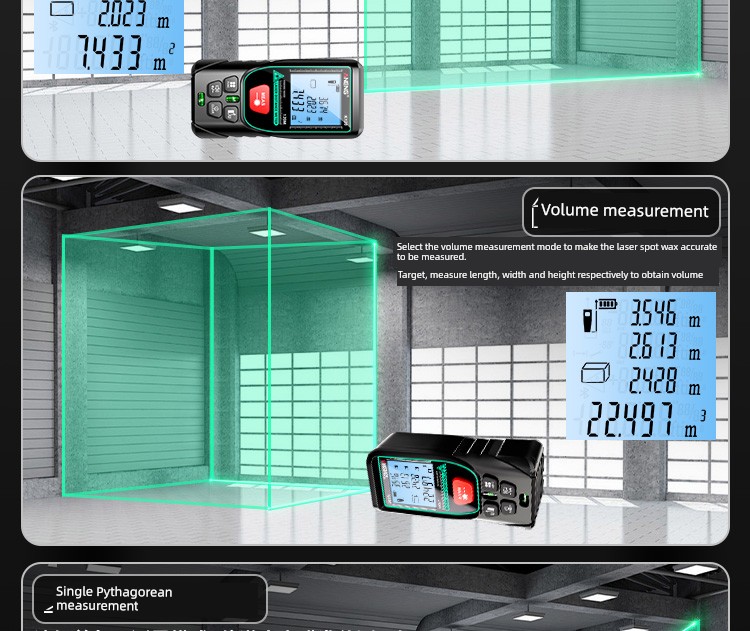Click the LCD screen of the top laser meter
This screenshot has width=750, height=631.
click(x=316, y=100)
